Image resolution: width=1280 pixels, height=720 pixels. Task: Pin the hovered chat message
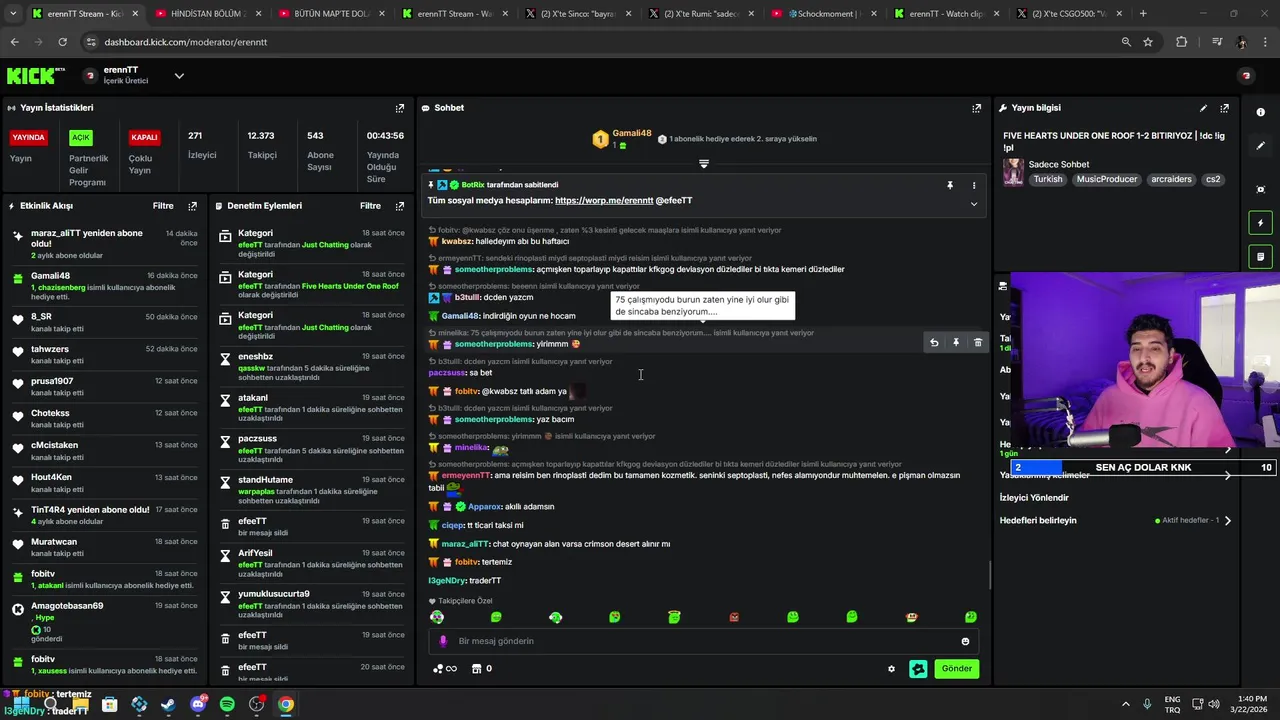[x=956, y=343]
